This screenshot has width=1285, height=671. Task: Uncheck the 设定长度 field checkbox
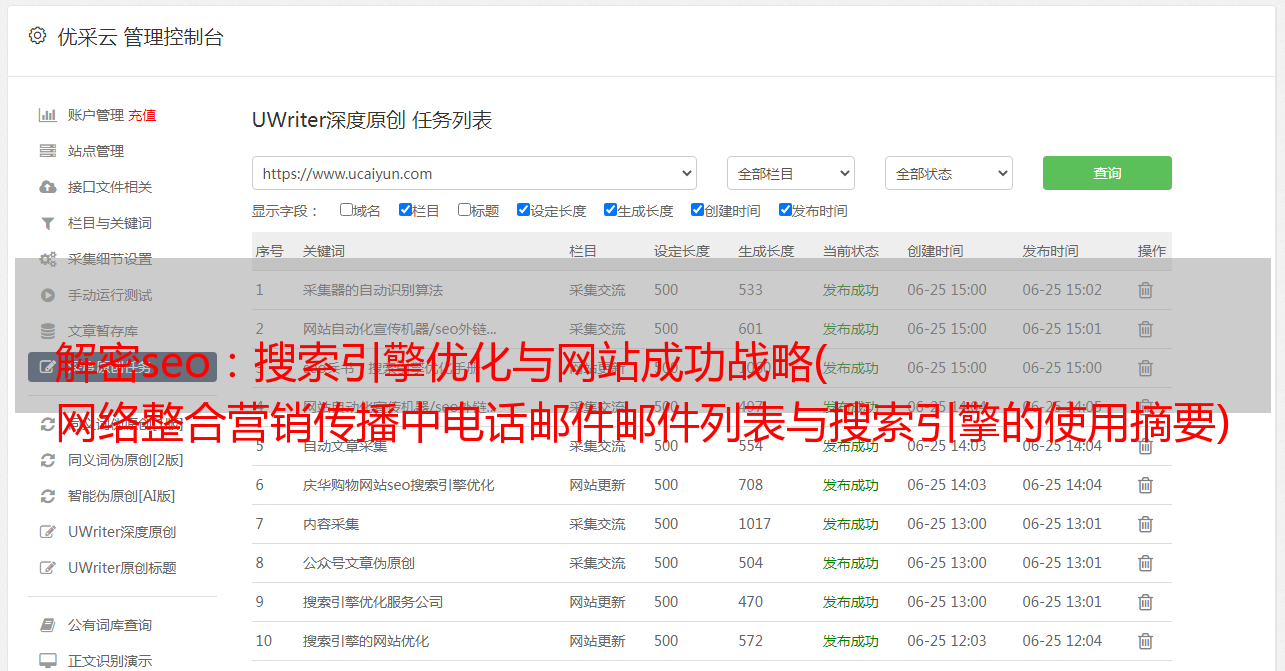(523, 210)
